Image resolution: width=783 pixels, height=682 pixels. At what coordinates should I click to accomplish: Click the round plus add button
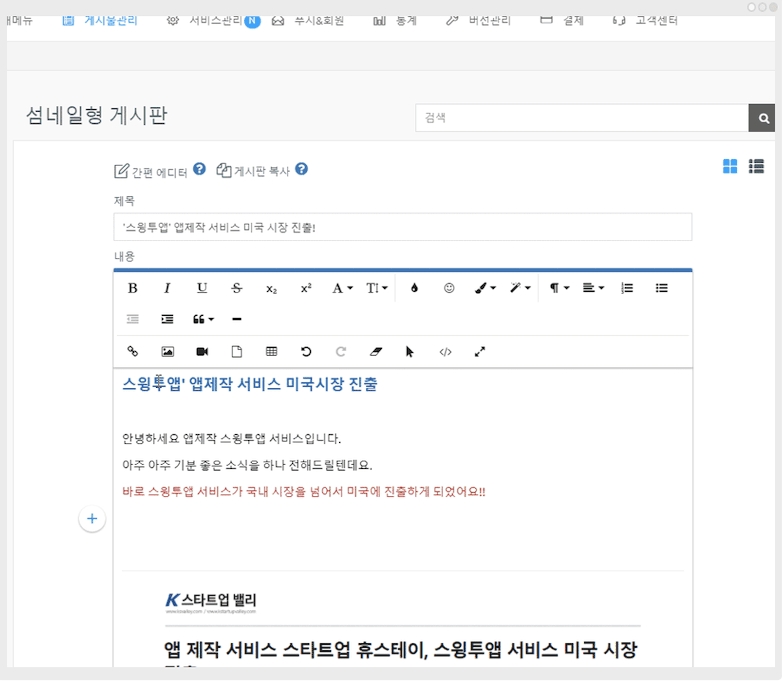[92, 519]
